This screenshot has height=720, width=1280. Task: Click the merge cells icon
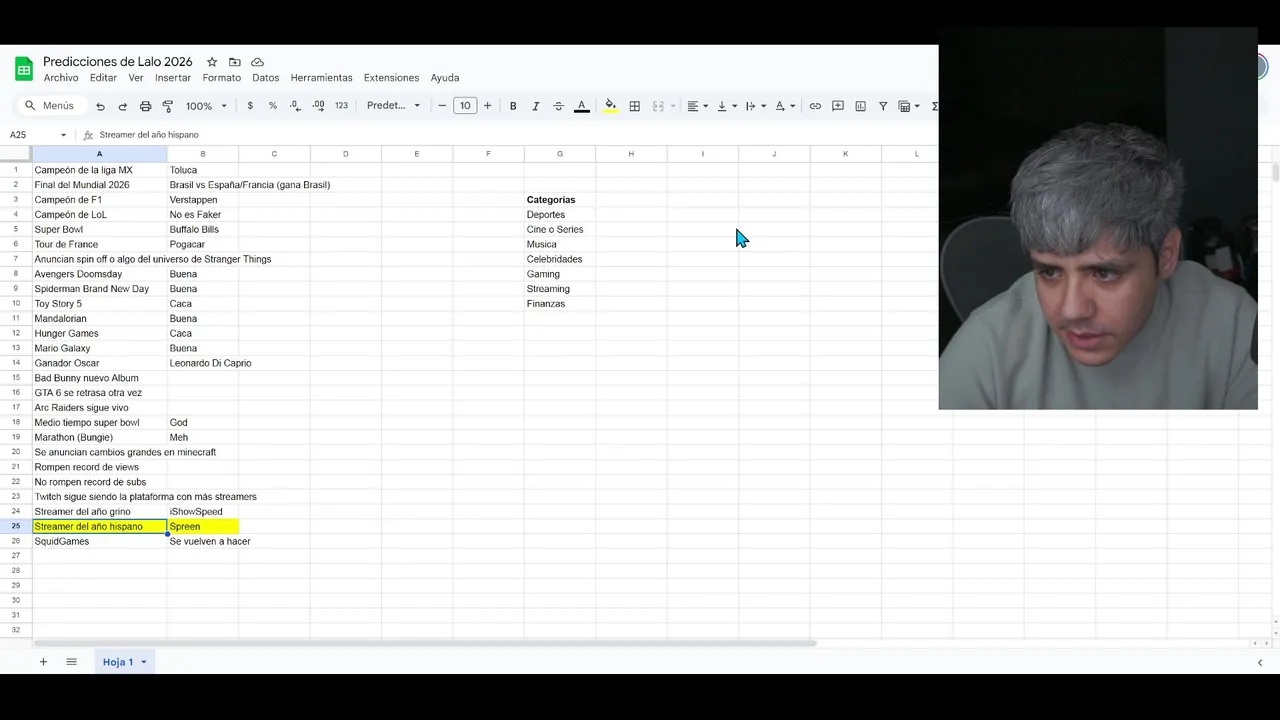point(658,106)
